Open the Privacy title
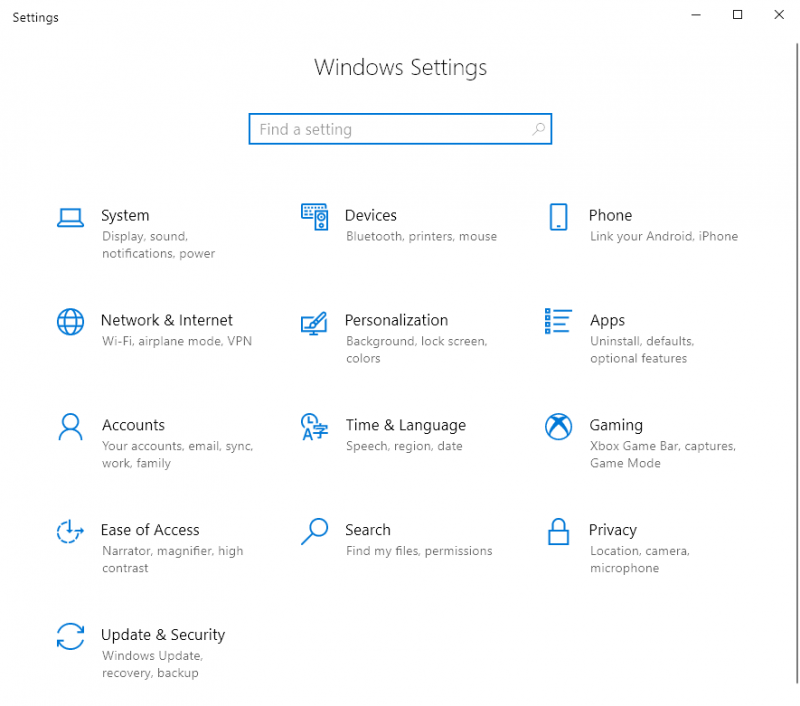 pyautogui.click(x=613, y=530)
